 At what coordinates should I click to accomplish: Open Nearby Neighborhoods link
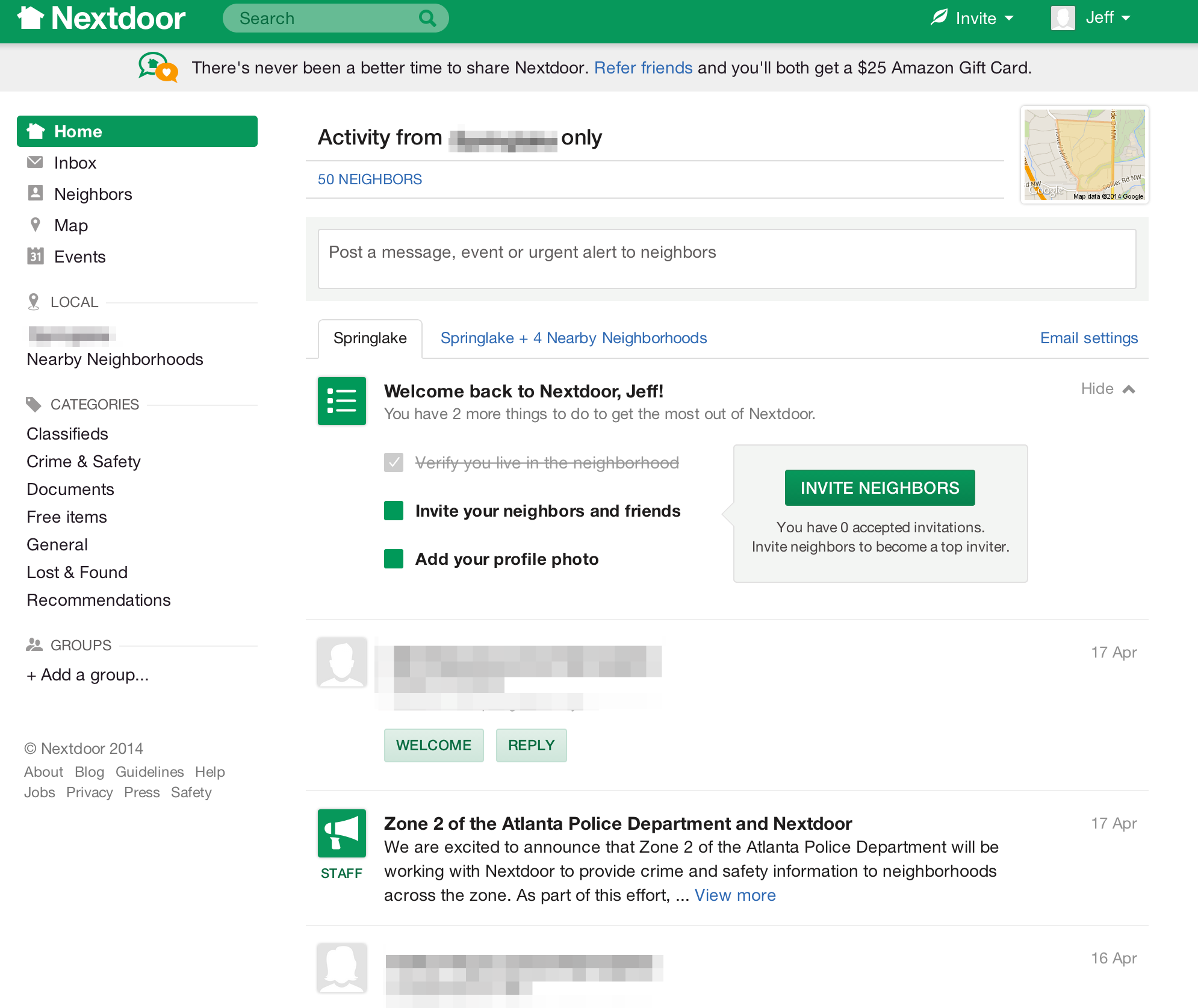pos(115,359)
